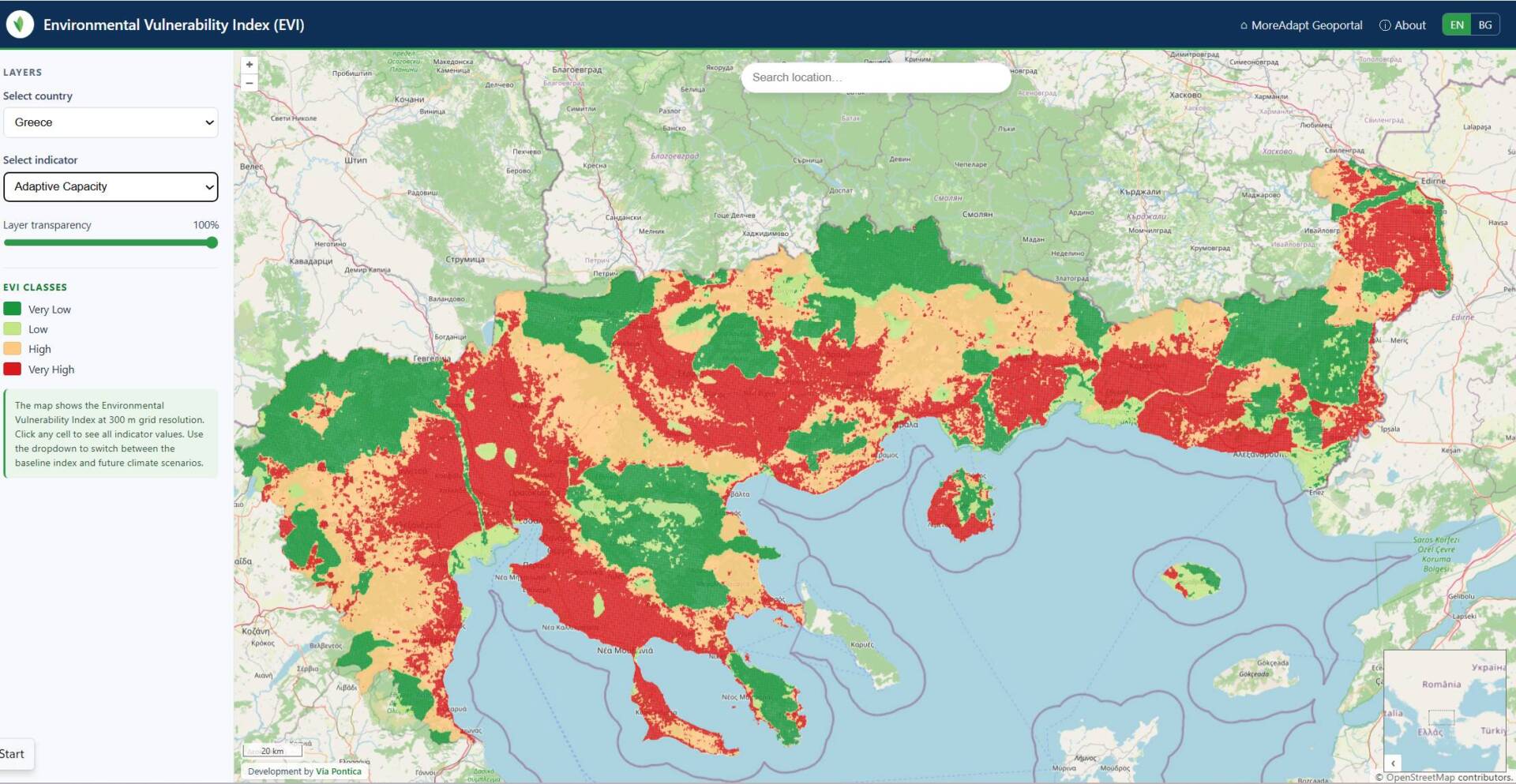
Task: Zoom out the map with minus button
Action: [250, 82]
